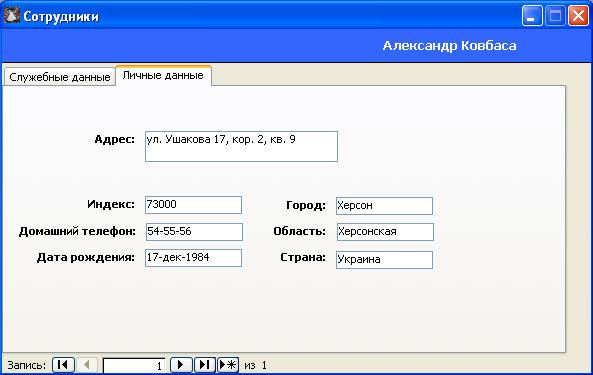Minimize the Сотрудники window
Image resolution: width=593 pixels, height=375 pixels.
pyautogui.click(x=532, y=16)
